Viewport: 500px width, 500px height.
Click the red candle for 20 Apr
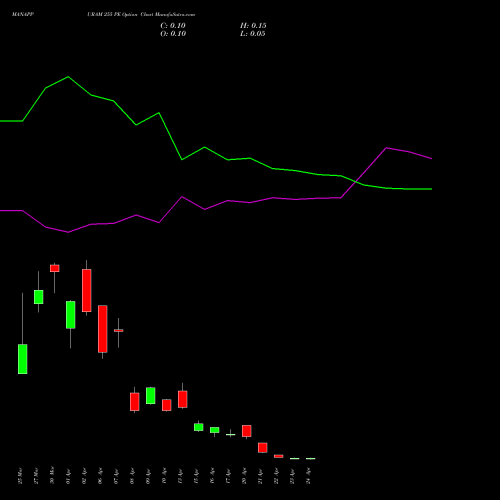pos(247,431)
